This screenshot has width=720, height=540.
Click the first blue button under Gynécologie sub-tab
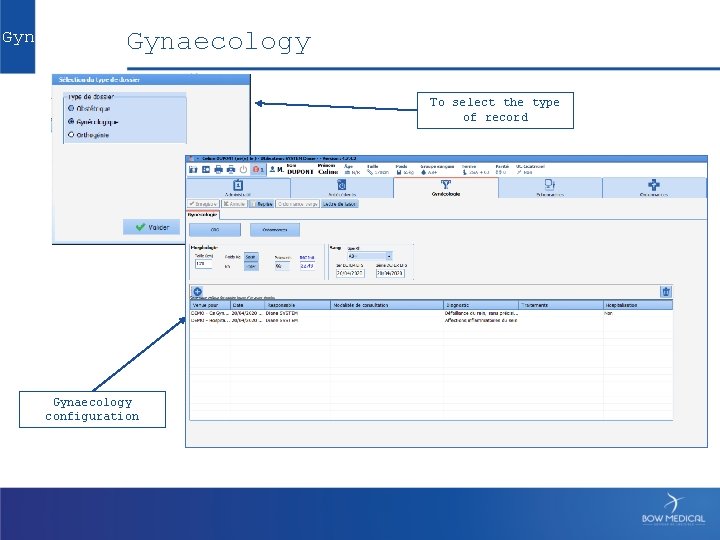(x=215, y=230)
